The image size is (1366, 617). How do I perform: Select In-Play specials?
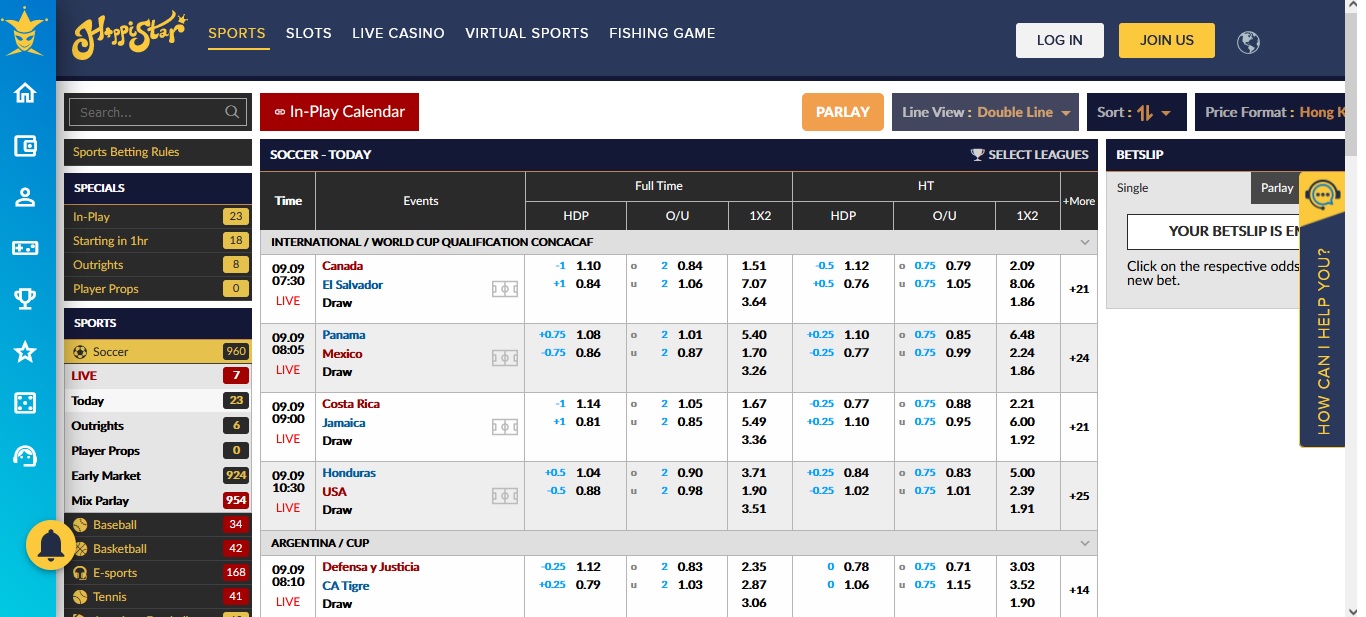[x=158, y=217]
